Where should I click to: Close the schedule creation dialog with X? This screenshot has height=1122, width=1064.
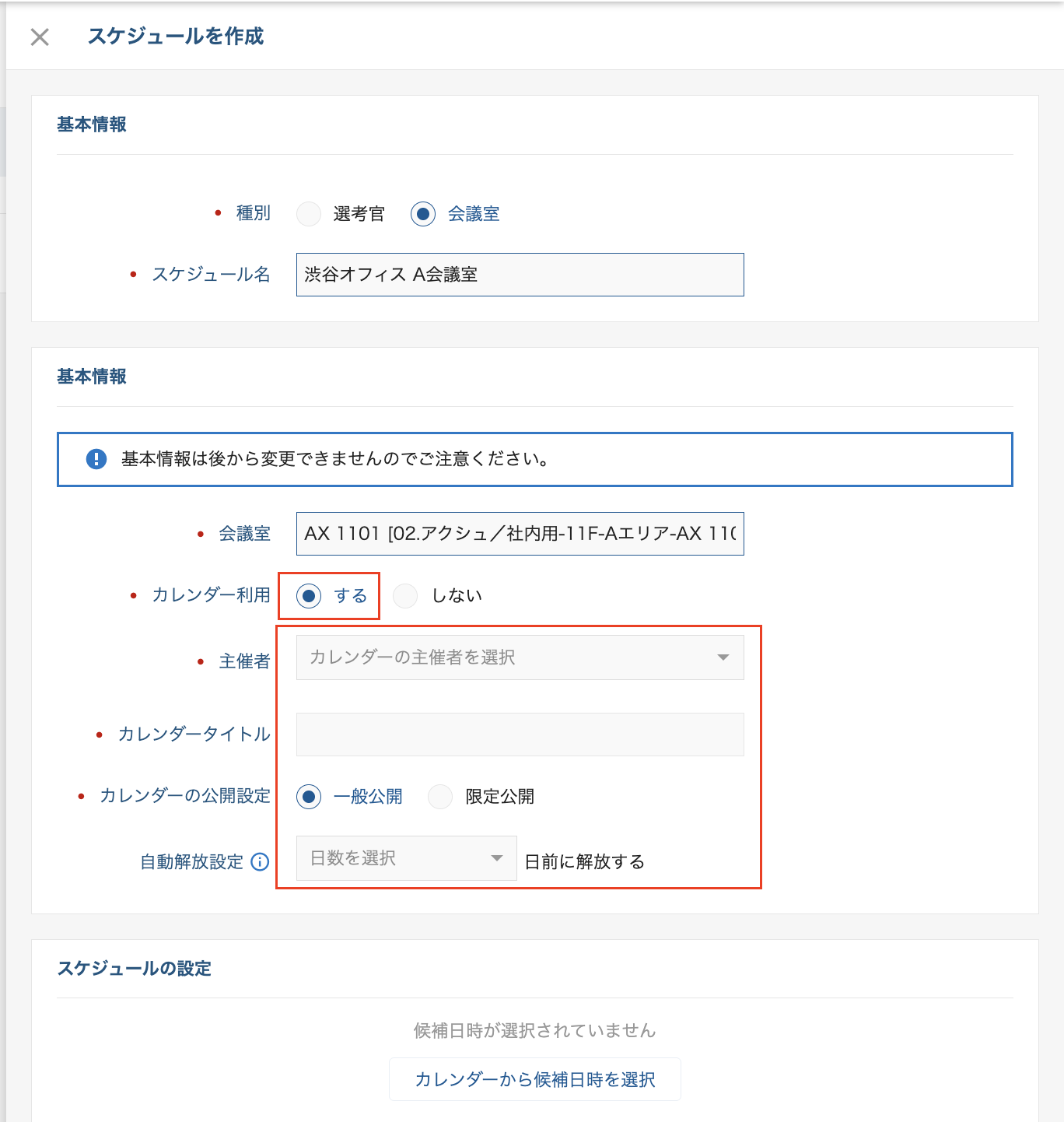(x=40, y=37)
